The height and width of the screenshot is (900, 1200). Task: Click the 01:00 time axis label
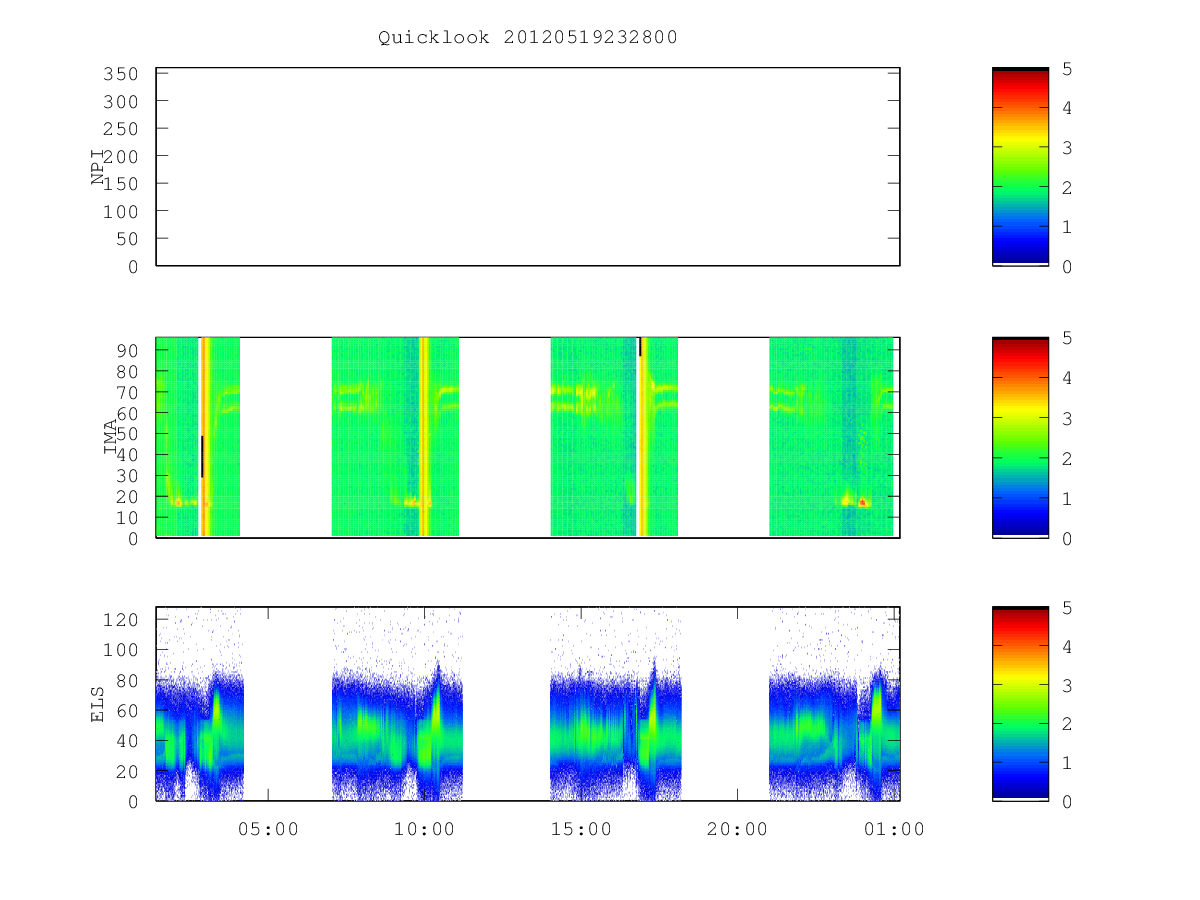pyautogui.click(x=894, y=829)
